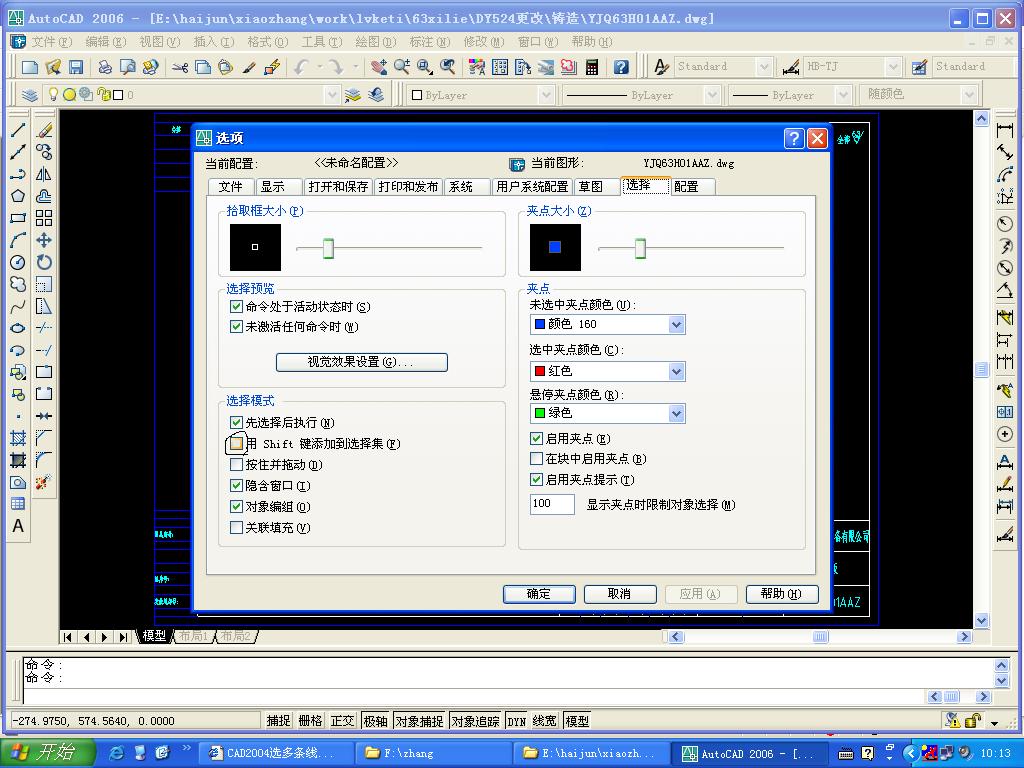Expand the layer control dropdown
Screen dimensions: 1024x768
pyautogui.click(x=332, y=95)
